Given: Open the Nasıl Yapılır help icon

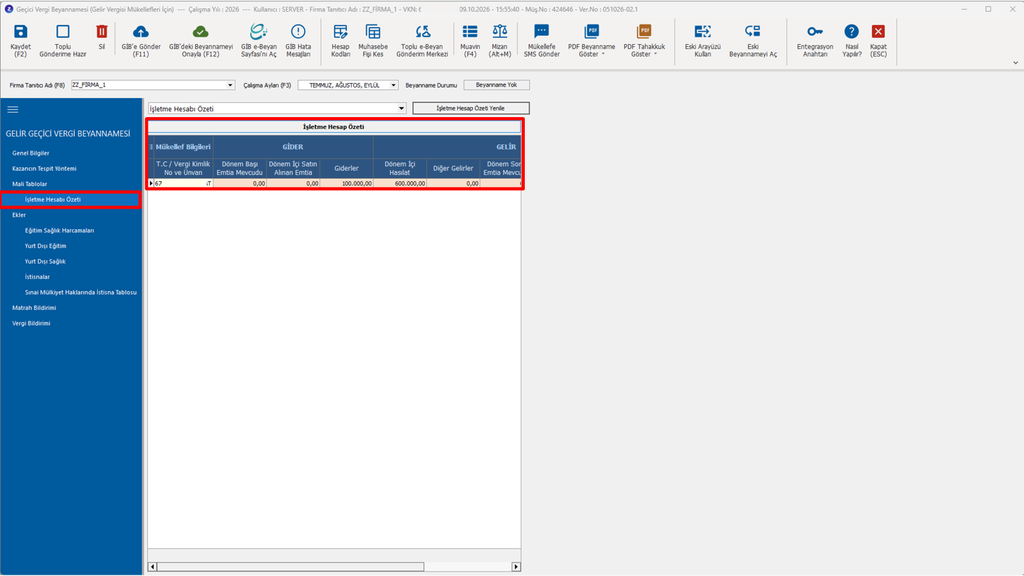Looking at the screenshot, I should coord(851,31).
